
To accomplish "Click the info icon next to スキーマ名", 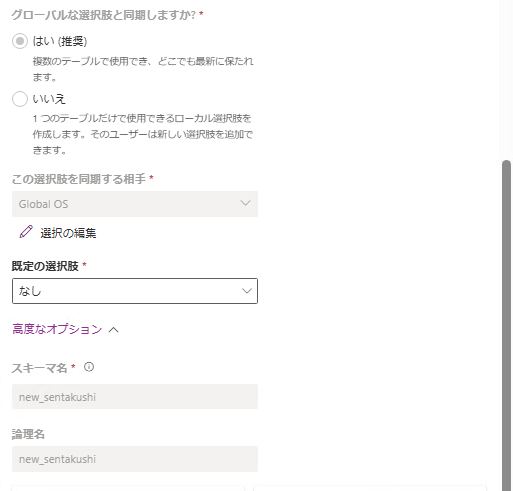I will pyautogui.click(x=89, y=367).
